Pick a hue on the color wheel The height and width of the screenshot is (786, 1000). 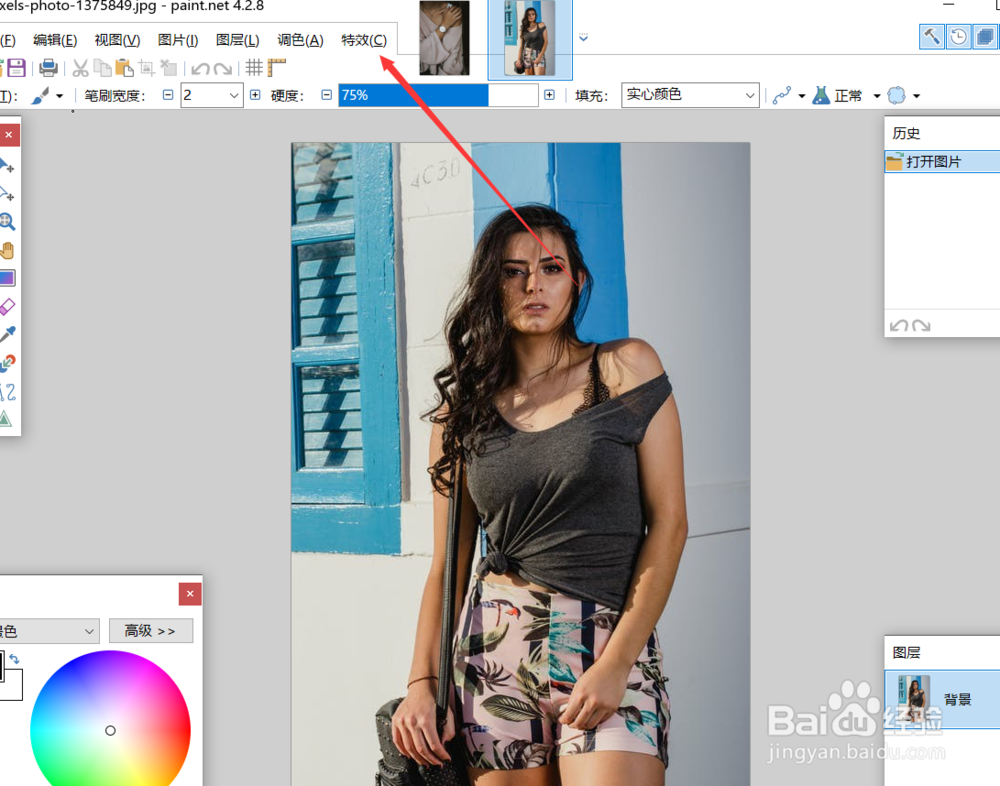pyautogui.click(x=110, y=719)
